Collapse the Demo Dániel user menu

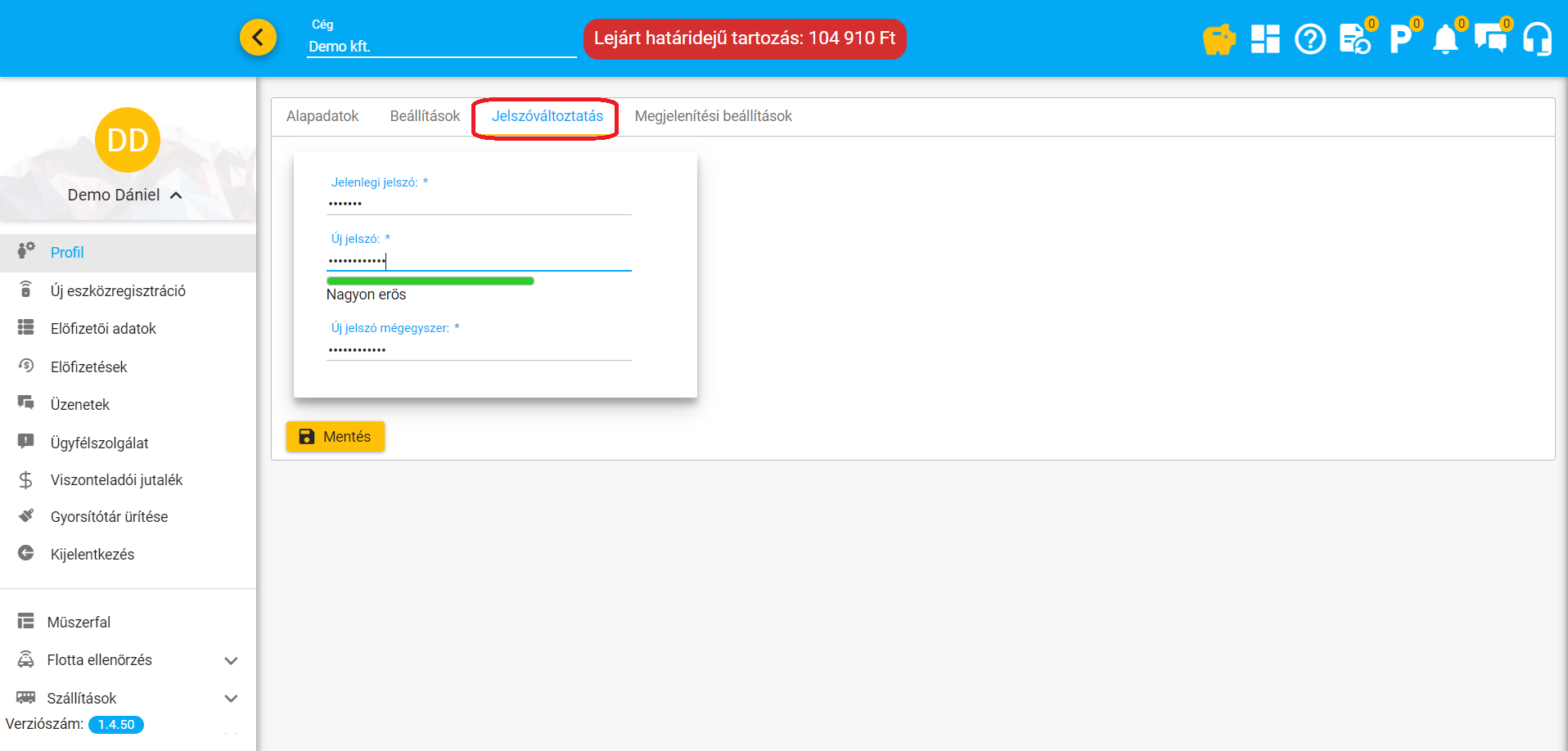(176, 196)
